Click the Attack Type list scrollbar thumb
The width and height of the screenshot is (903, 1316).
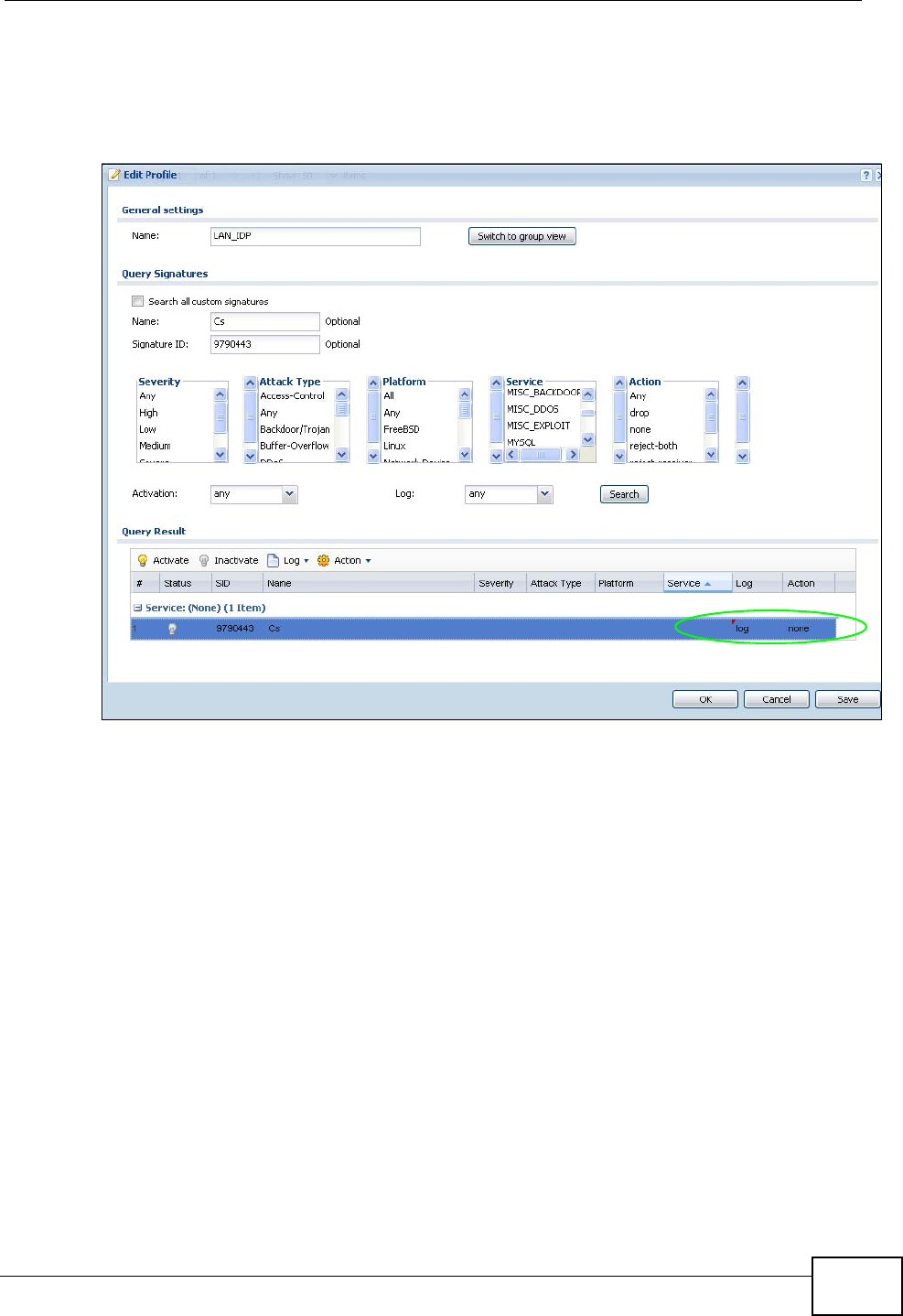342,409
